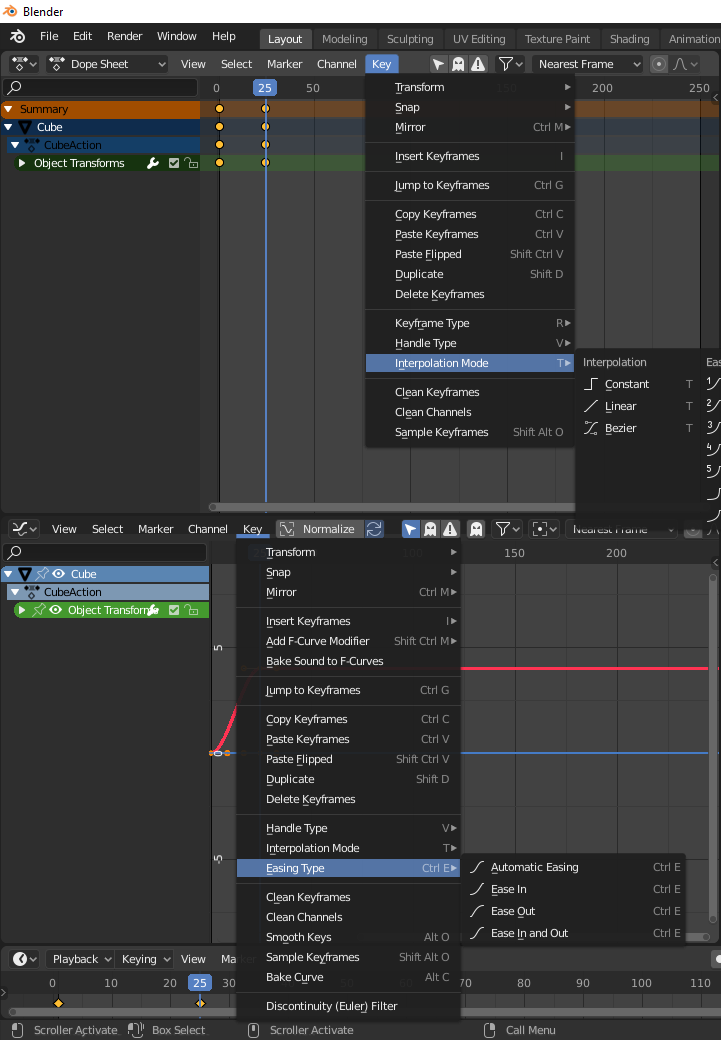Open the Dope Sheet mode dropdown

(107, 64)
